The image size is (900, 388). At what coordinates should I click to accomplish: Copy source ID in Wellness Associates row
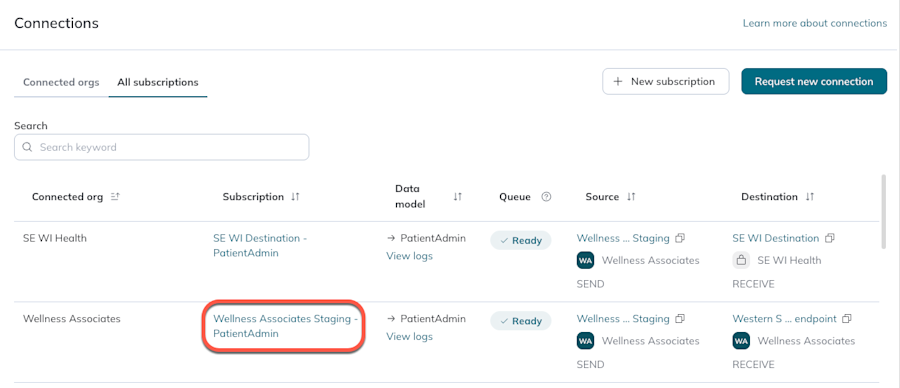pos(680,318)
